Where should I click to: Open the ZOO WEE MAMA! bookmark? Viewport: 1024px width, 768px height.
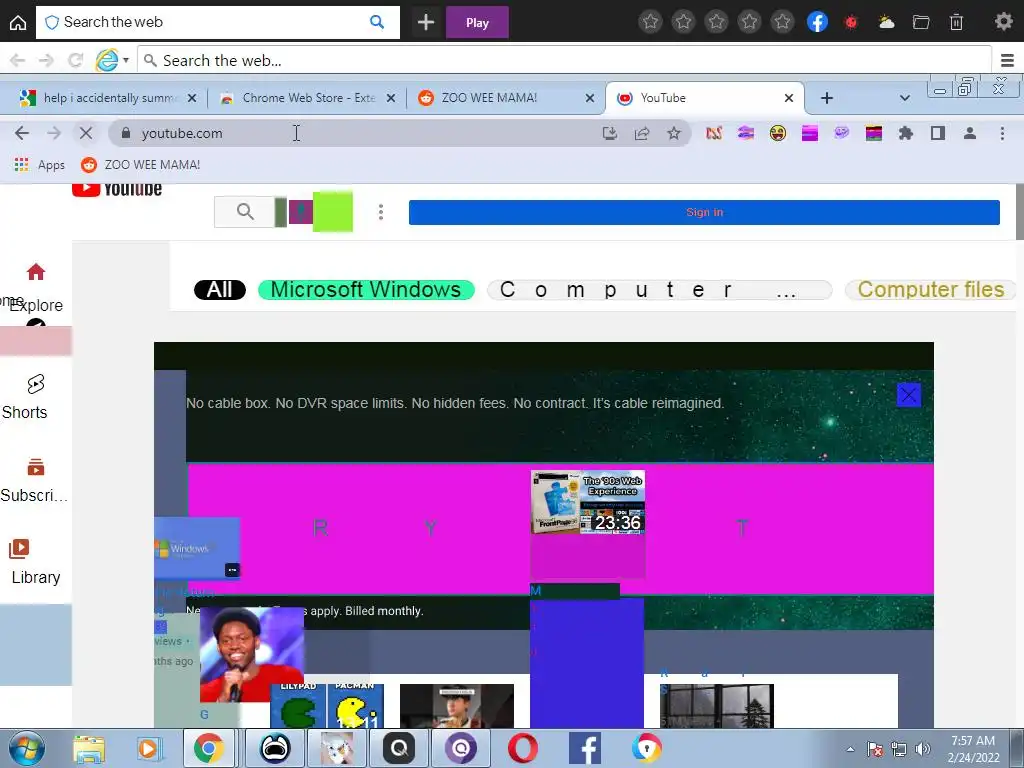140,165
